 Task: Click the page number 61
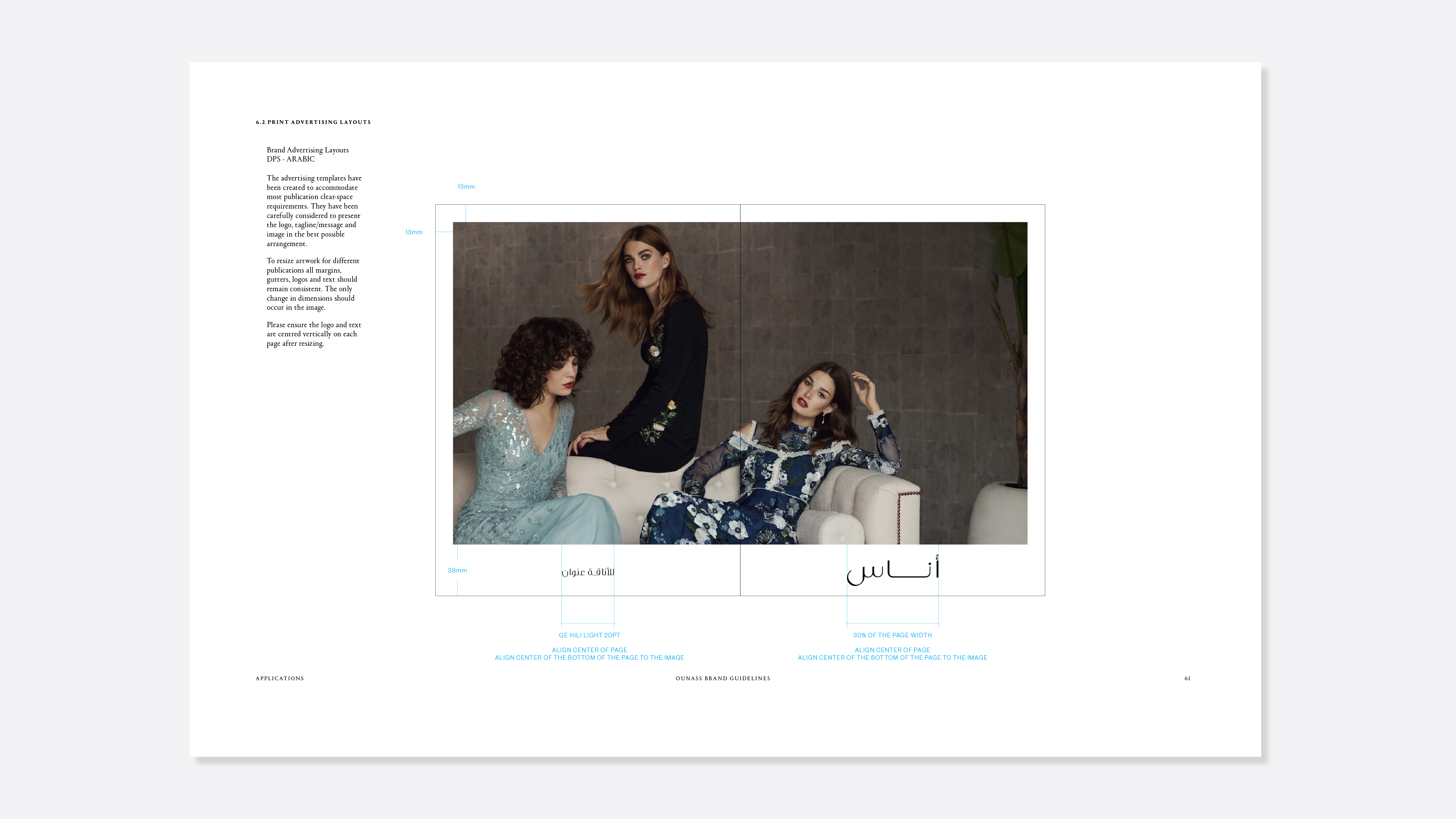click(1187, 678)
